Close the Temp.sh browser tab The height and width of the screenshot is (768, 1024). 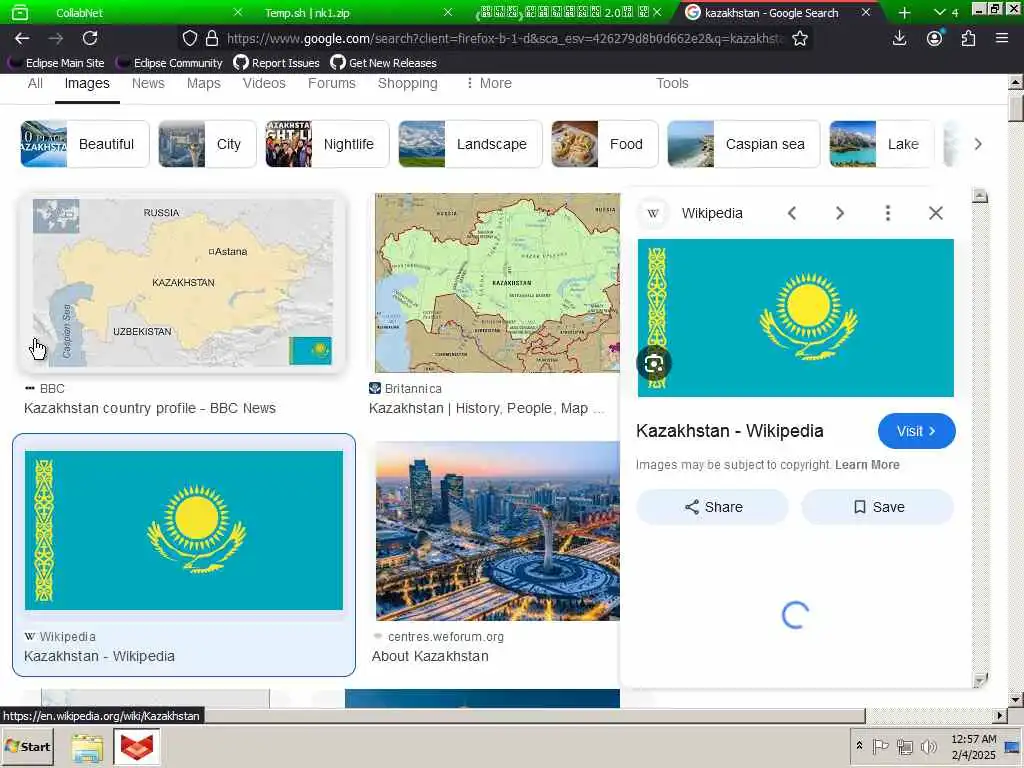pyautogui.click(x=447, y=12)
